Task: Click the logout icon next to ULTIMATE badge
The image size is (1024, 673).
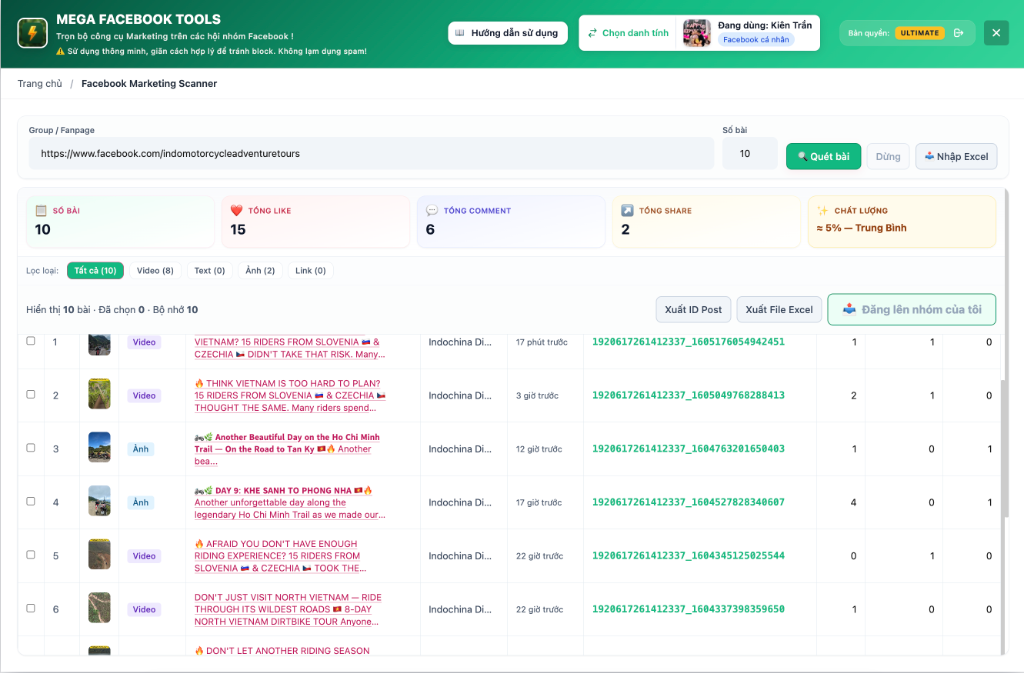Action: [x=959, y=33]
